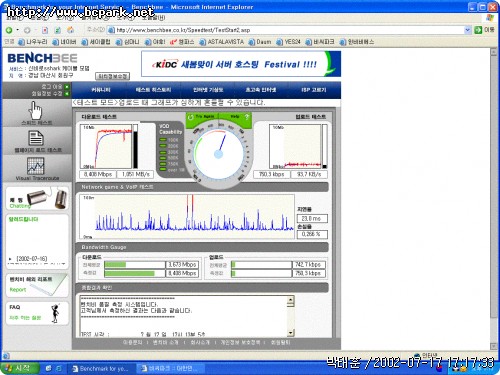
Task: Click the Windows Start button
Action: click(x=19, y=368)
